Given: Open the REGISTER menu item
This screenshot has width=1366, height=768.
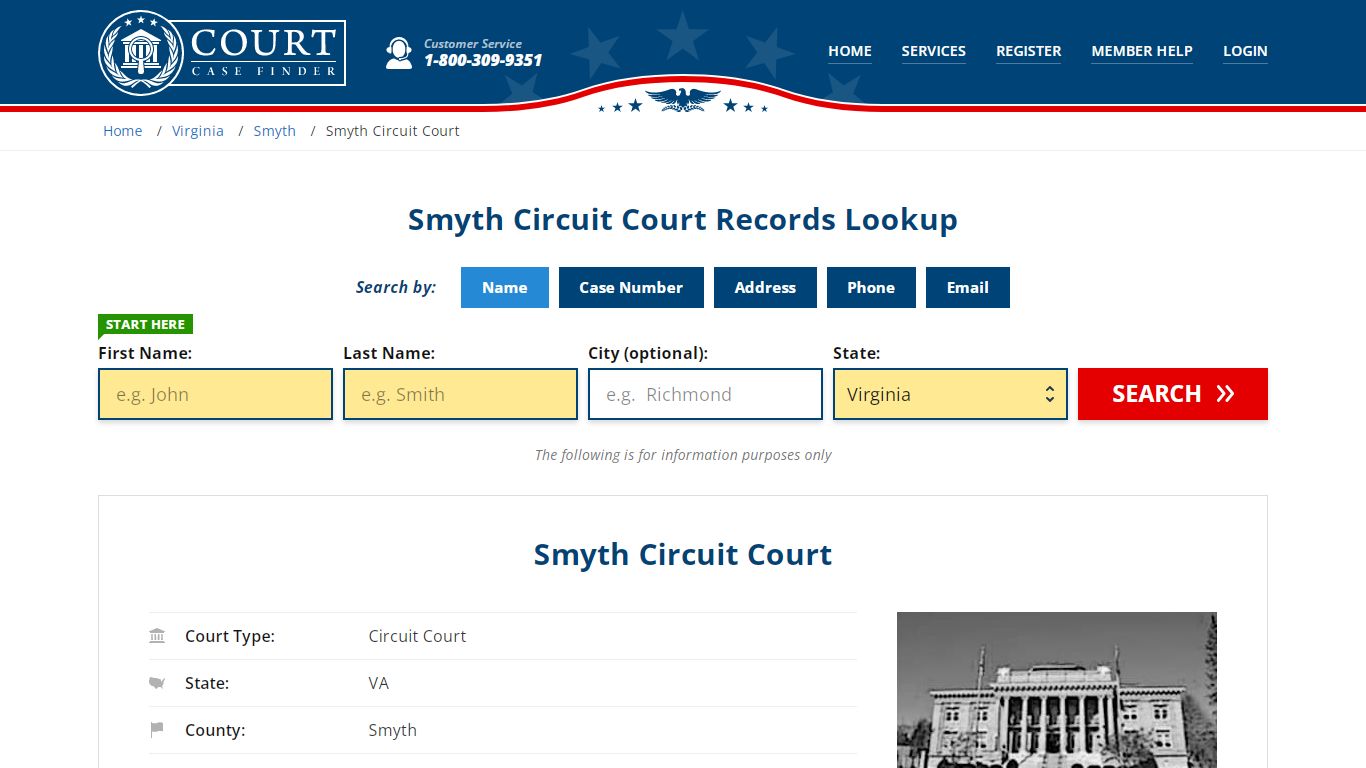Looking at the screenshot, I should 1029,51.
